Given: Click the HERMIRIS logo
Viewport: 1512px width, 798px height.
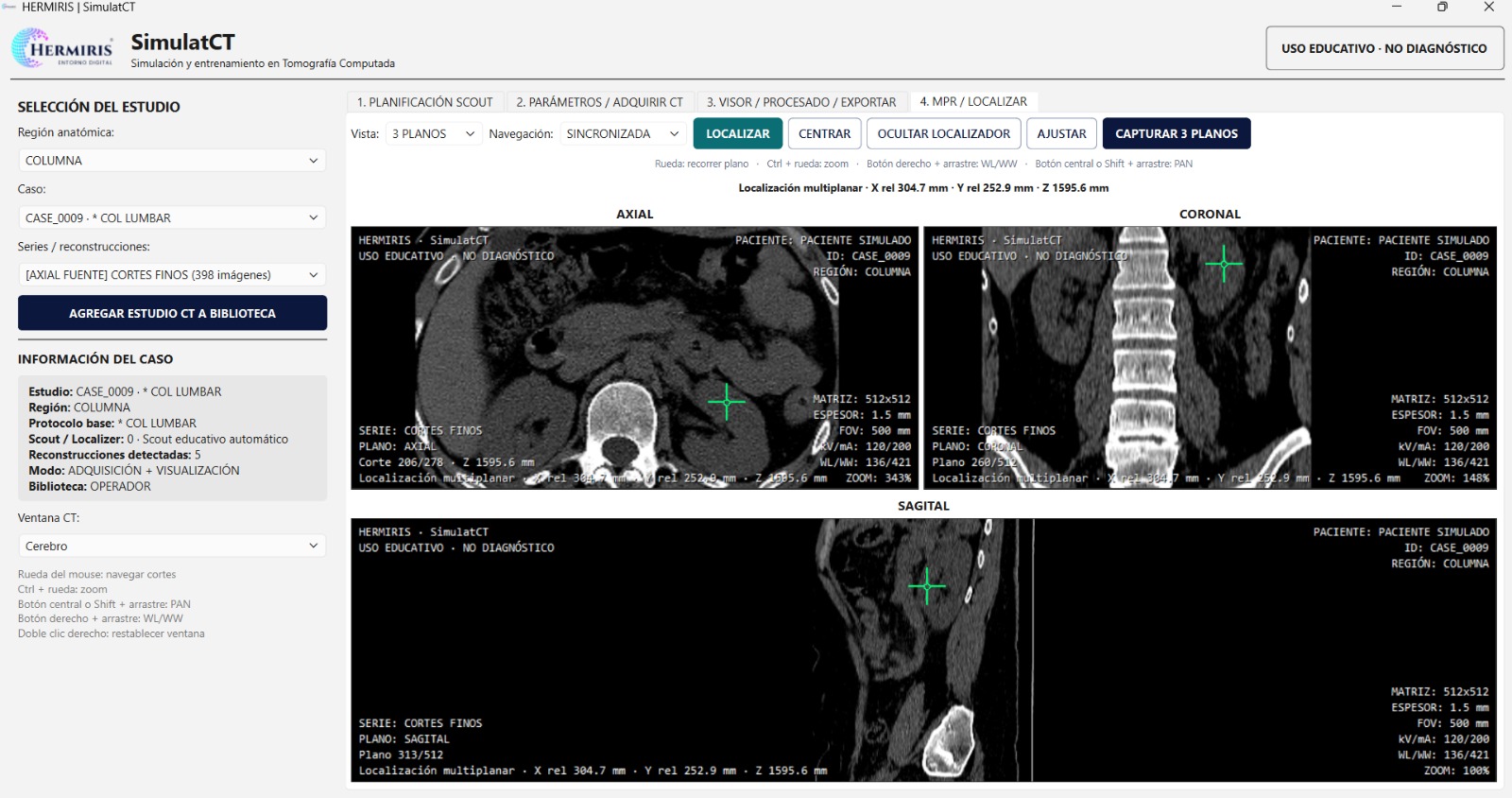Looking at the screenshot, I should pyautogui.click(x=62, y=48).
